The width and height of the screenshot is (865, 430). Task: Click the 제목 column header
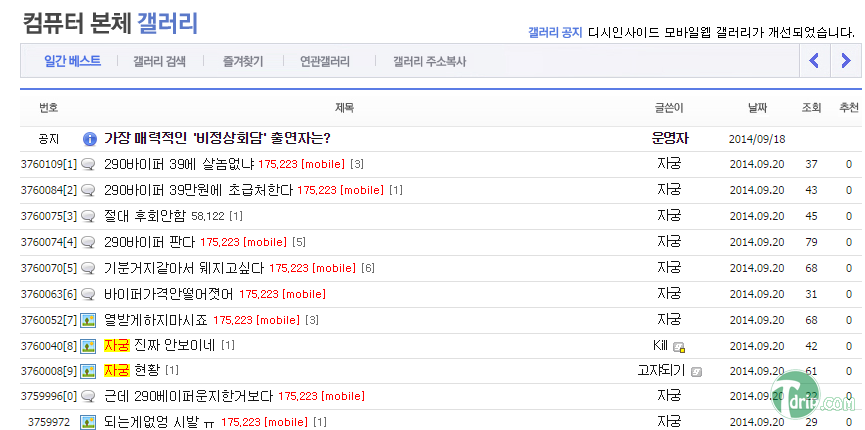[345, 108]
